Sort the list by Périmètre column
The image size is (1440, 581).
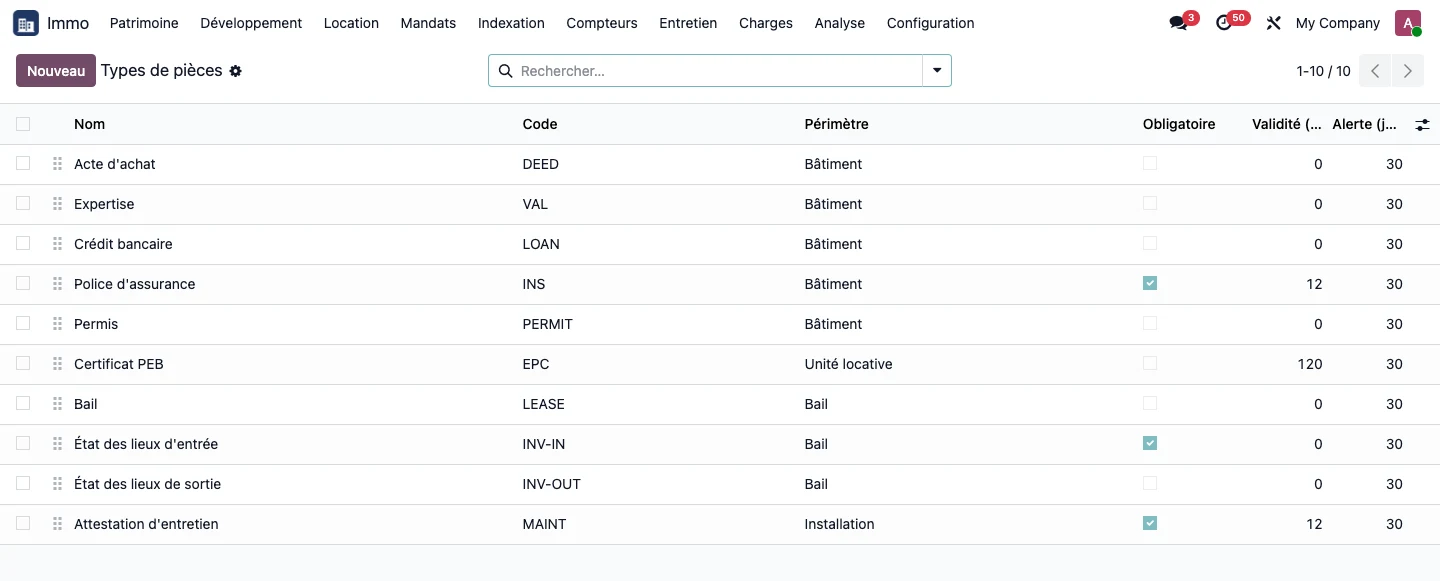(x=836, y=124)
